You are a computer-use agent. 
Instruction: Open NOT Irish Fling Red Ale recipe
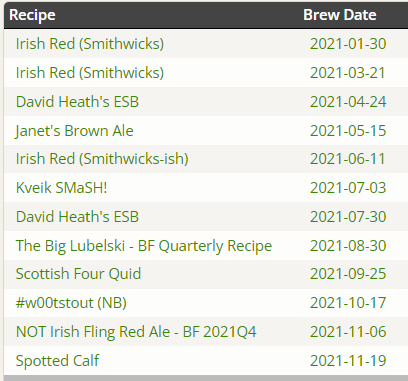click(136, 332)
